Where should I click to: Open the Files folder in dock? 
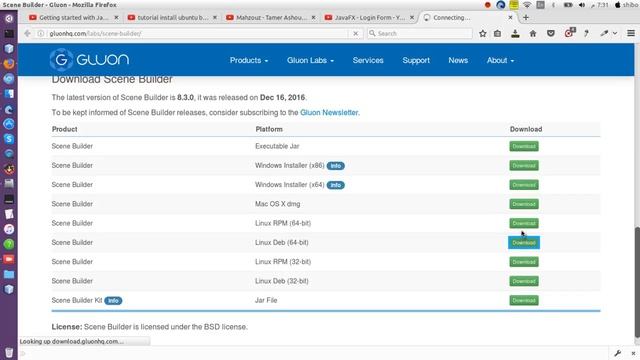click(x=9, y=274)
